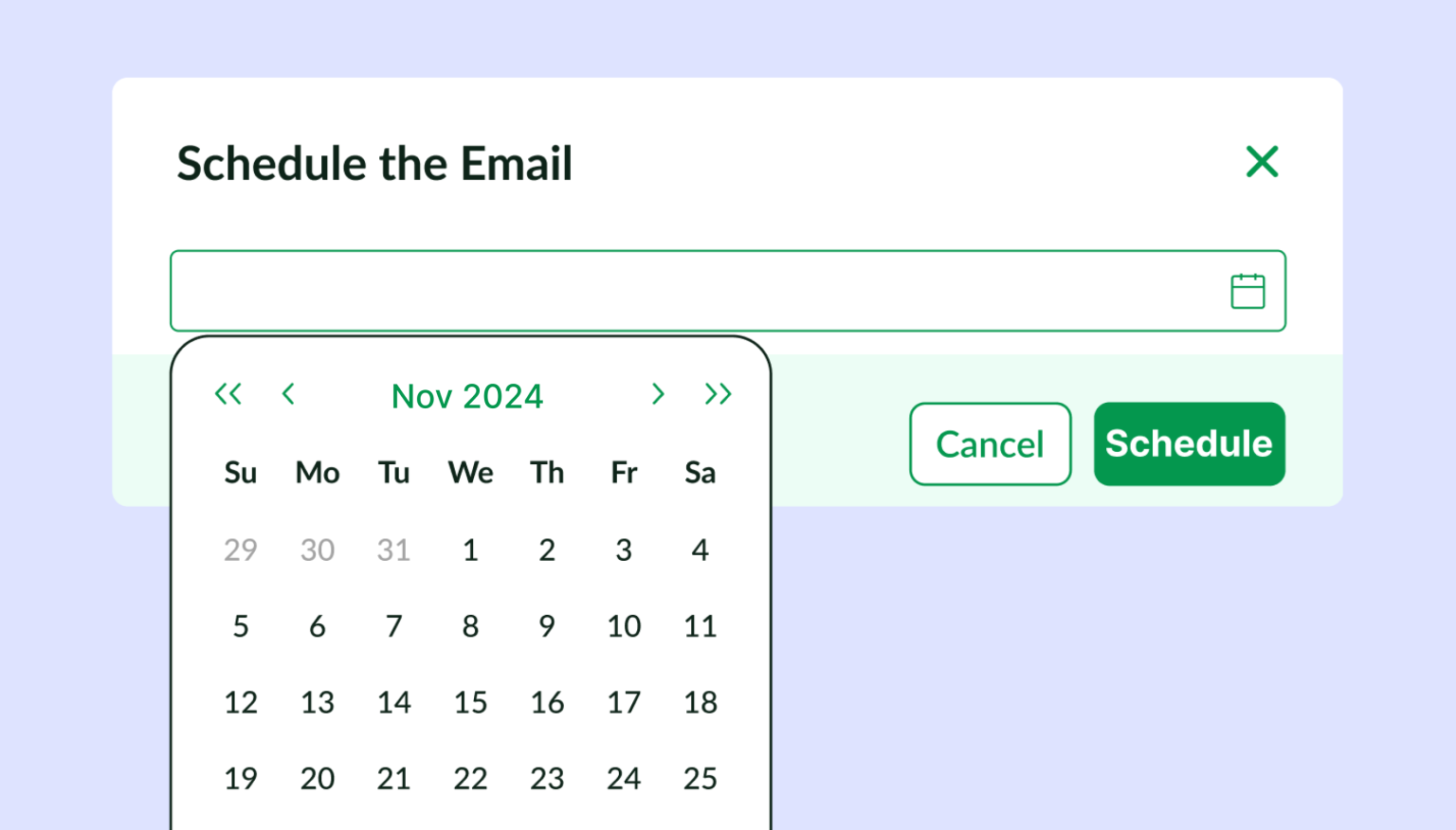Click the empty date input field
Screen dimensions: 1456x830
click(x=664, y=290)
